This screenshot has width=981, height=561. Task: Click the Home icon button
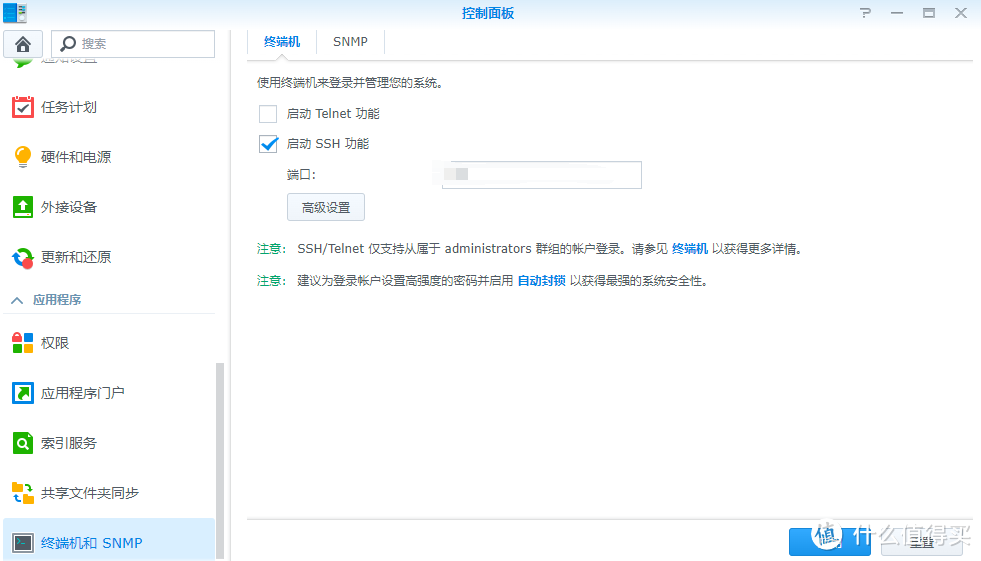click(x=23, y=44)
